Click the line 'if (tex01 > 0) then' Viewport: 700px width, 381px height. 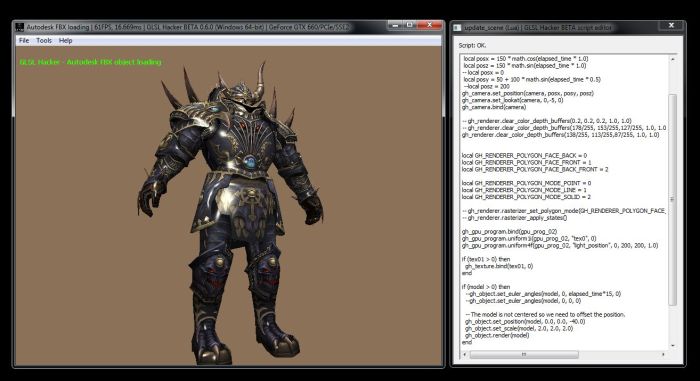(486, 259)
